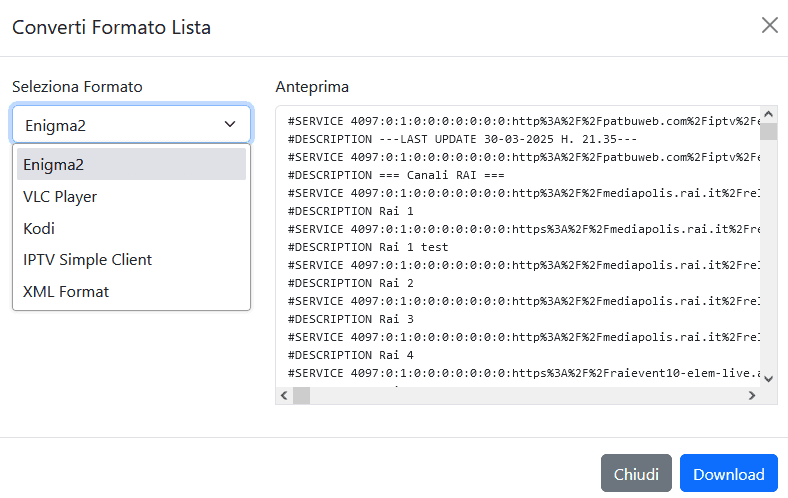Download the converted list

coord(729,473)
